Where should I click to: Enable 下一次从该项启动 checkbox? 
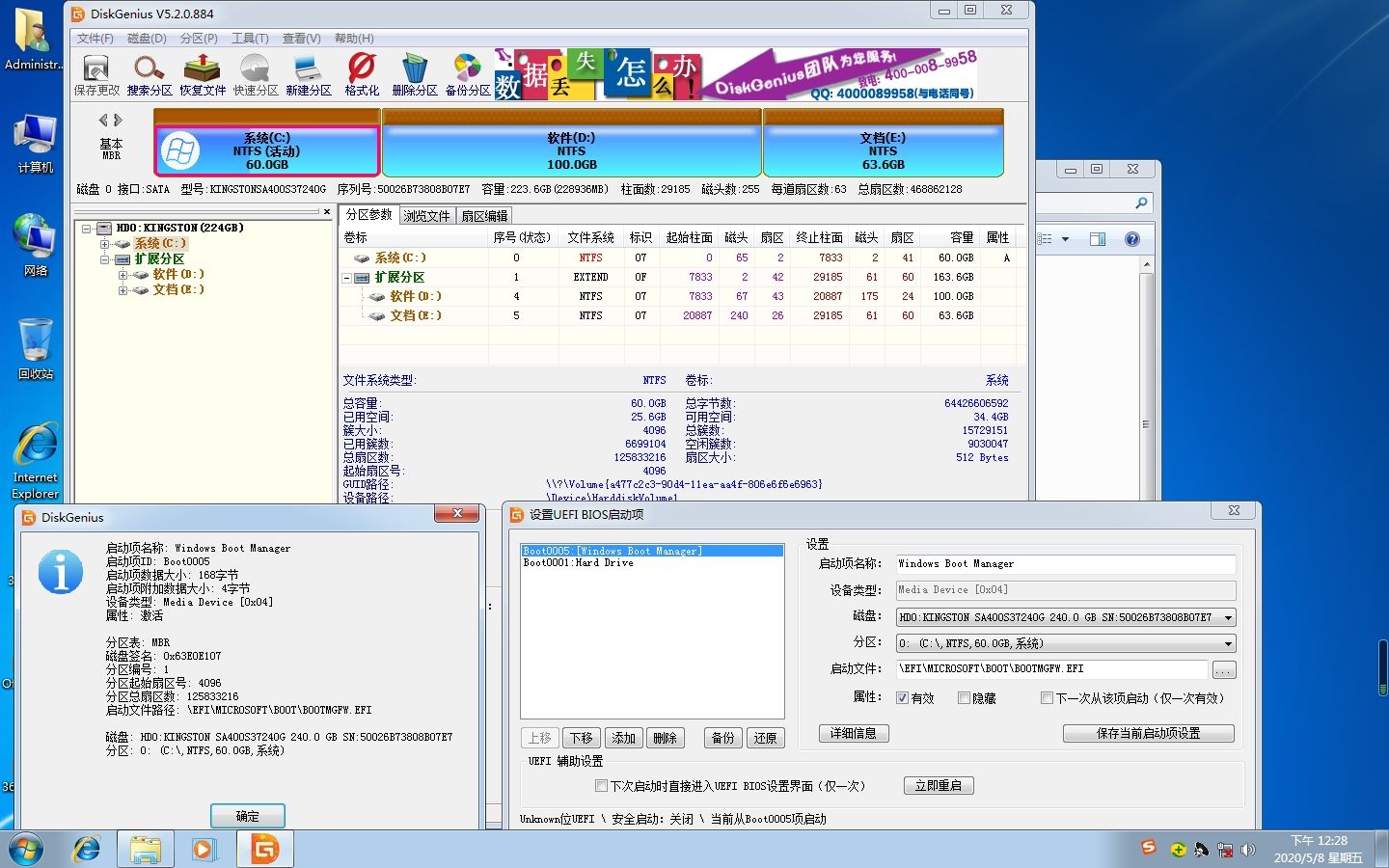[1047, 698]
